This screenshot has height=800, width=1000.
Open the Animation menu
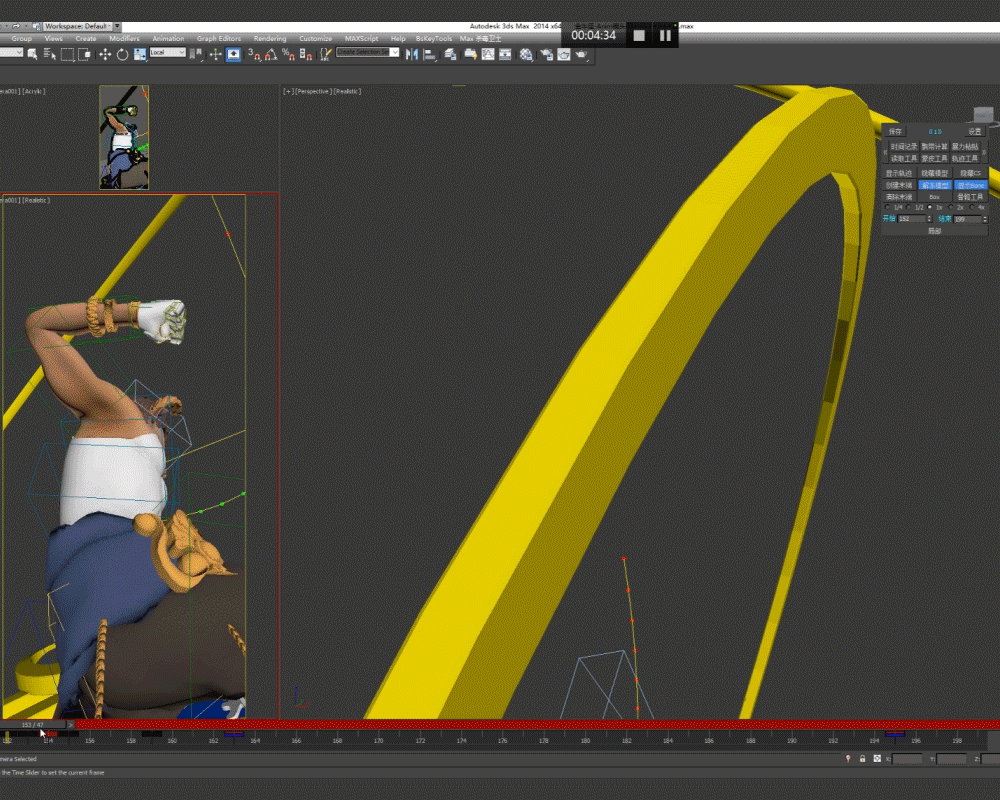pyautogui.click(x=168, y=38)
